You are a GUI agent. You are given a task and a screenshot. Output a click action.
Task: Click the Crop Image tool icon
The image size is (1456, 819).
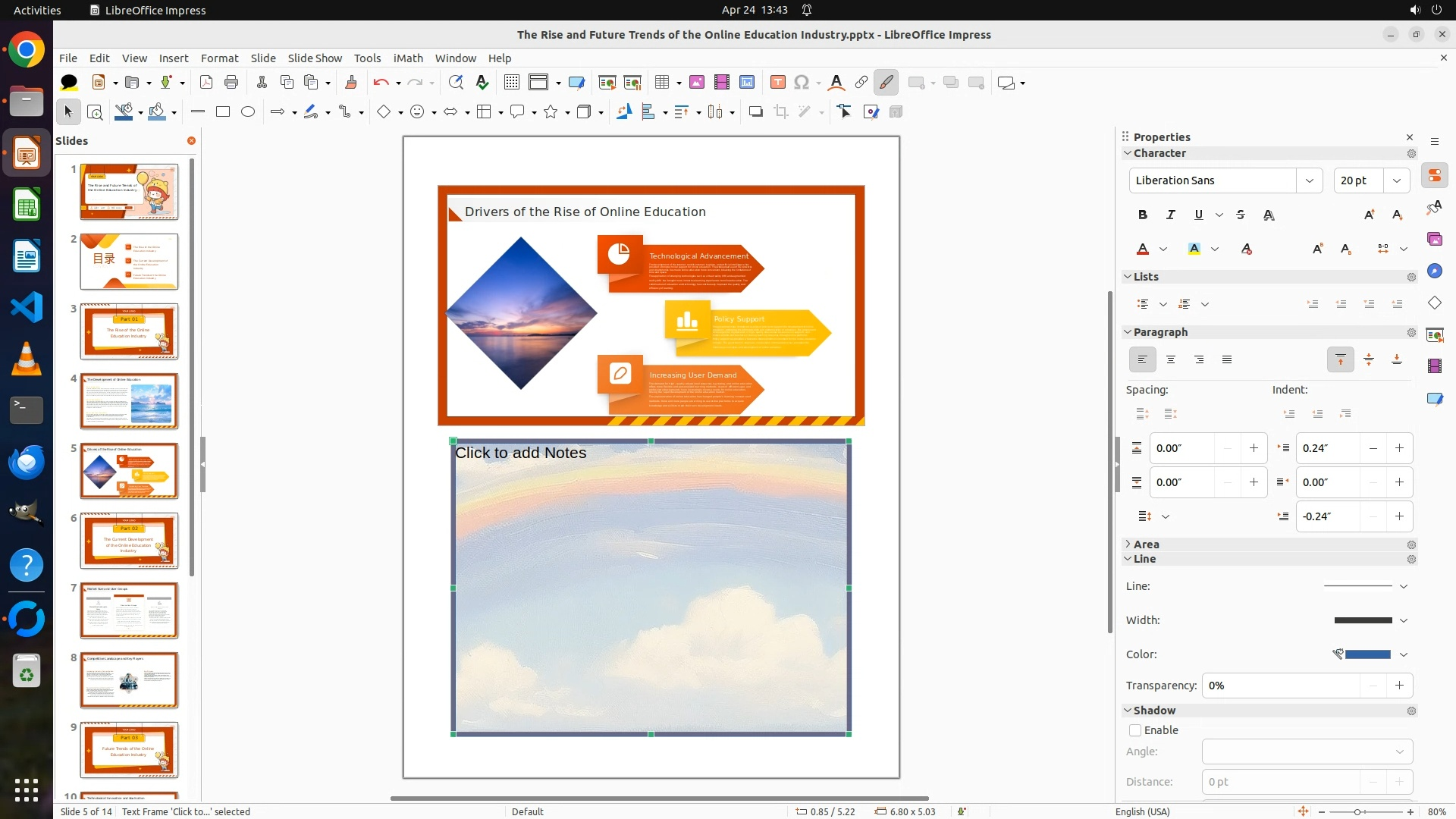(780, 112)
